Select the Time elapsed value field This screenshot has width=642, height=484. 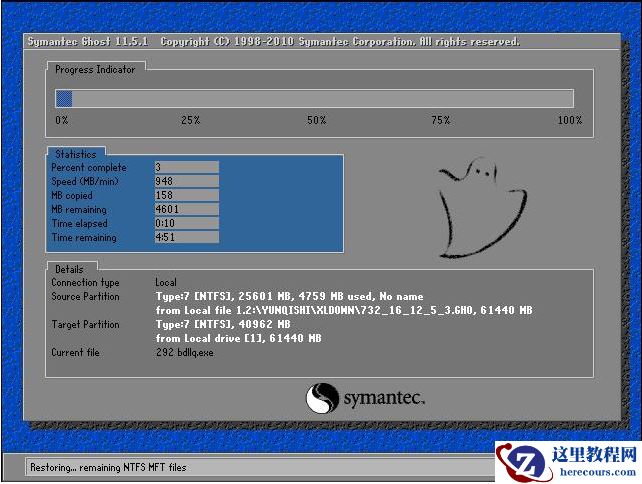[186, 224]
